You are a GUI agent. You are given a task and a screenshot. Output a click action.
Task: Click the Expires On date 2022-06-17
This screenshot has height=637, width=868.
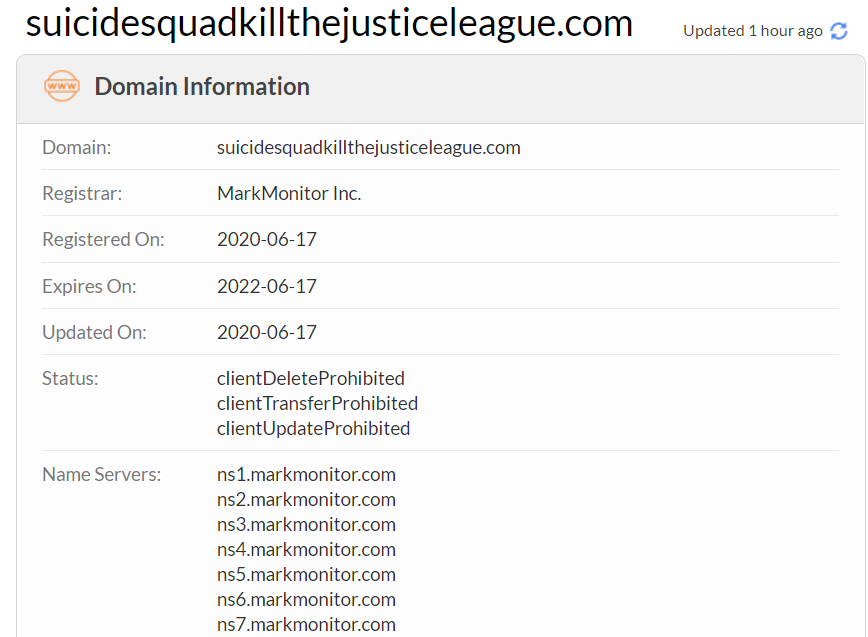267,286
